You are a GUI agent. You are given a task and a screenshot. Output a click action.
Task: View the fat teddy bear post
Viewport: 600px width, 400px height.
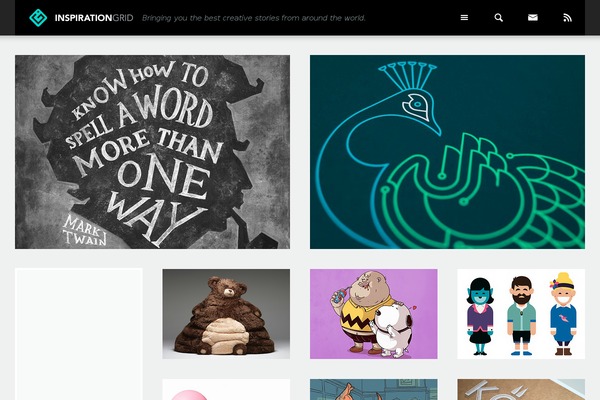pos(226,314)
